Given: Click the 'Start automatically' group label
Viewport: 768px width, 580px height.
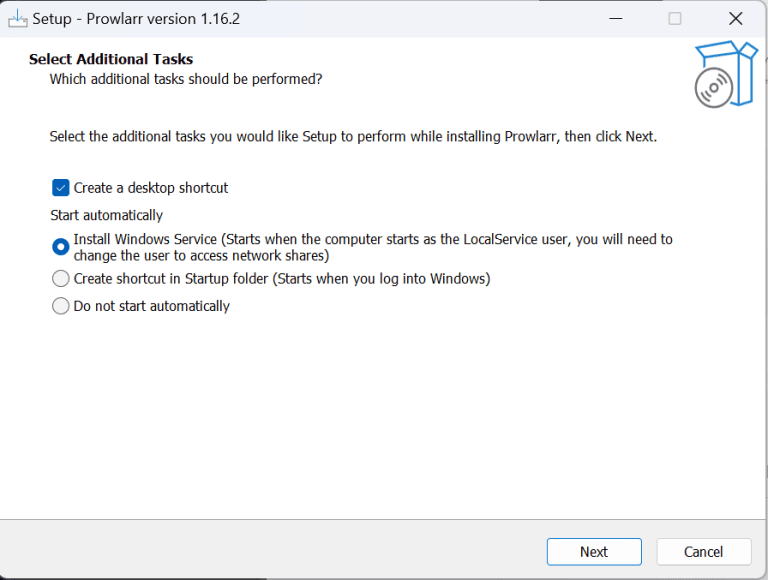Looking at the screenshot, I should click(x=106, y=215).
